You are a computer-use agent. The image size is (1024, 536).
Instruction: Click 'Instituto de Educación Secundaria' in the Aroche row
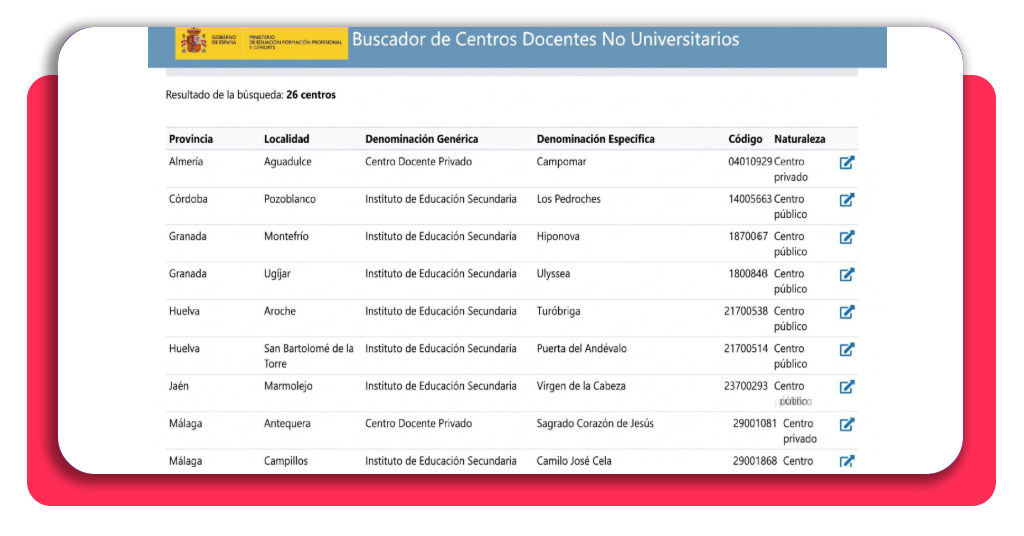pyautogui.click(x=441, y=311)
